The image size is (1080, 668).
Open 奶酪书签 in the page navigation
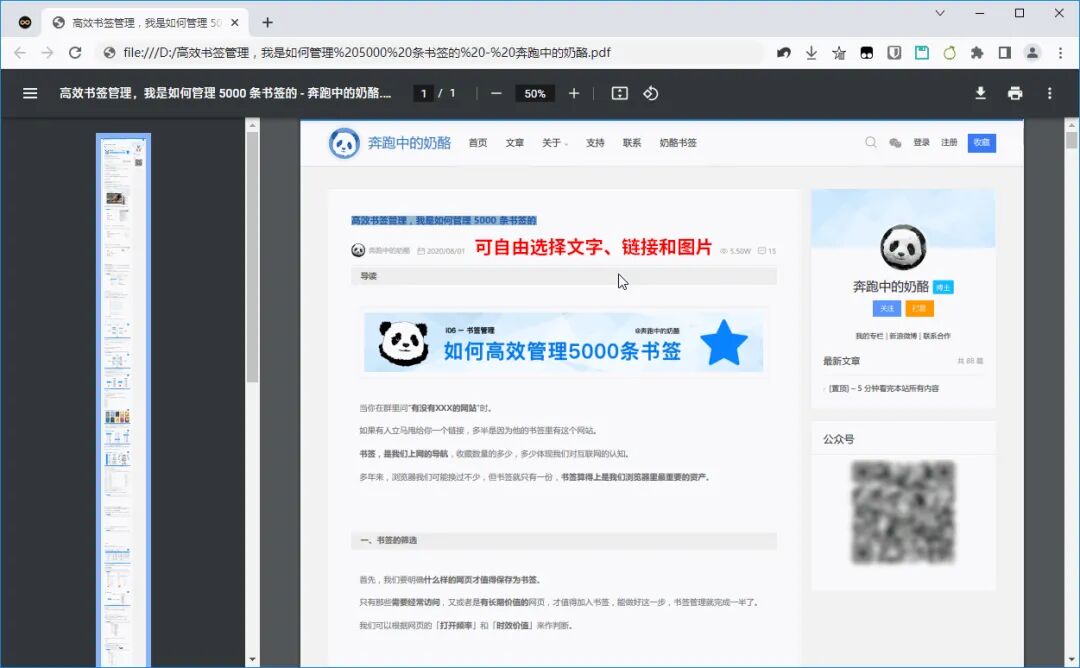pos(678,143)
